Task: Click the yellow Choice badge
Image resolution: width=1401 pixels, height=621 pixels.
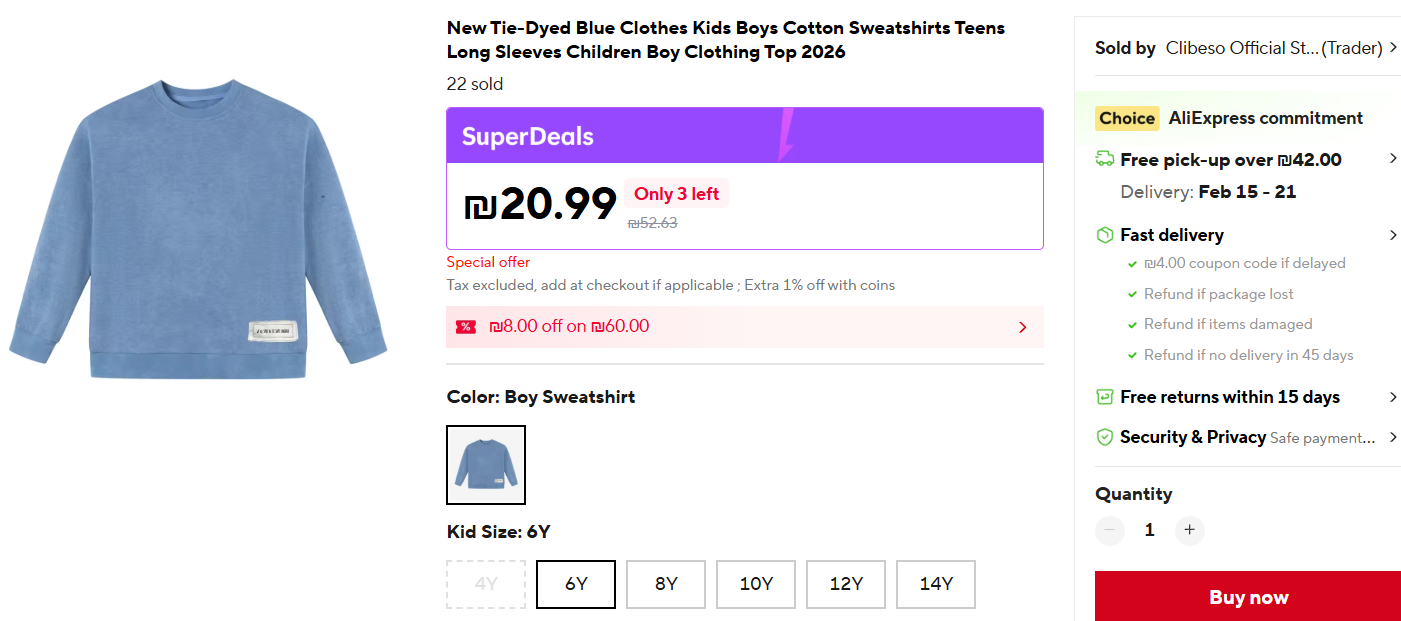Action: [x=1127, y=118]
